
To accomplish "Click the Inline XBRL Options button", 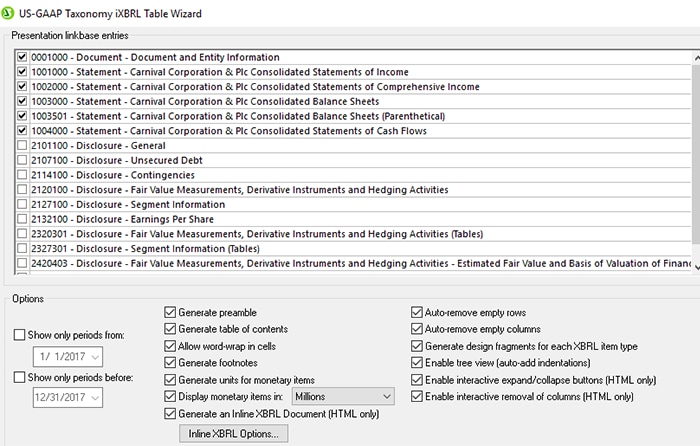I will point(234,434).
